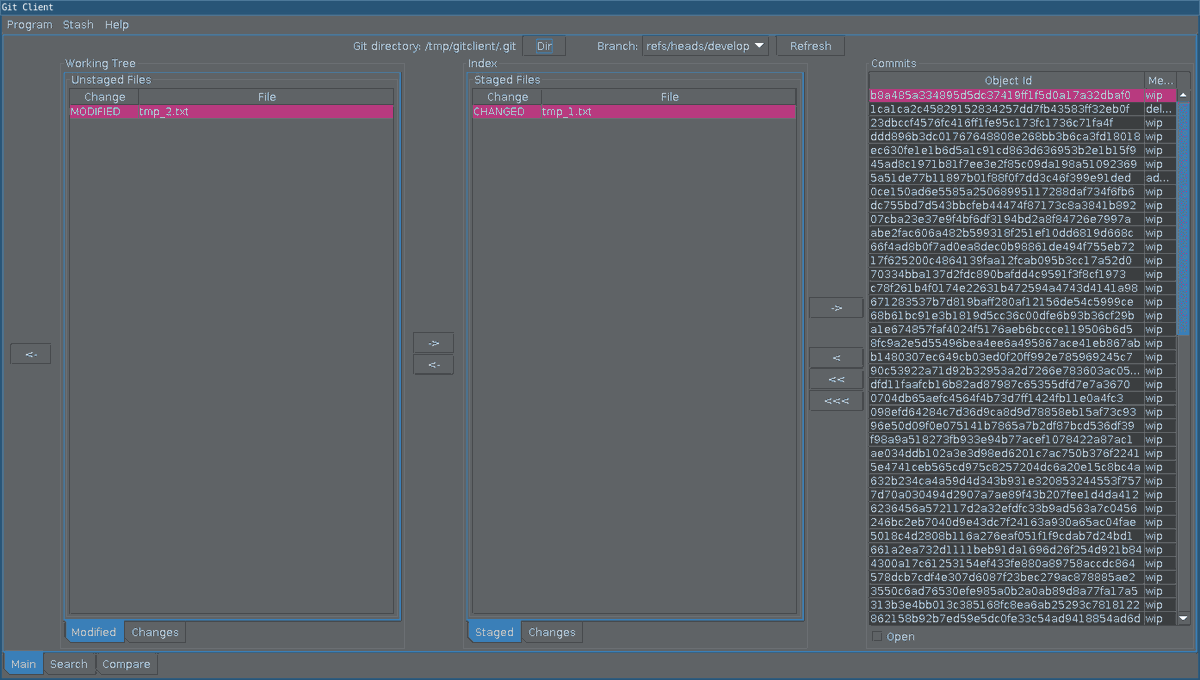Click the double '<<' reset arrow button
The width and height of the screenshot is (1200, 680).
click(836, 379)
